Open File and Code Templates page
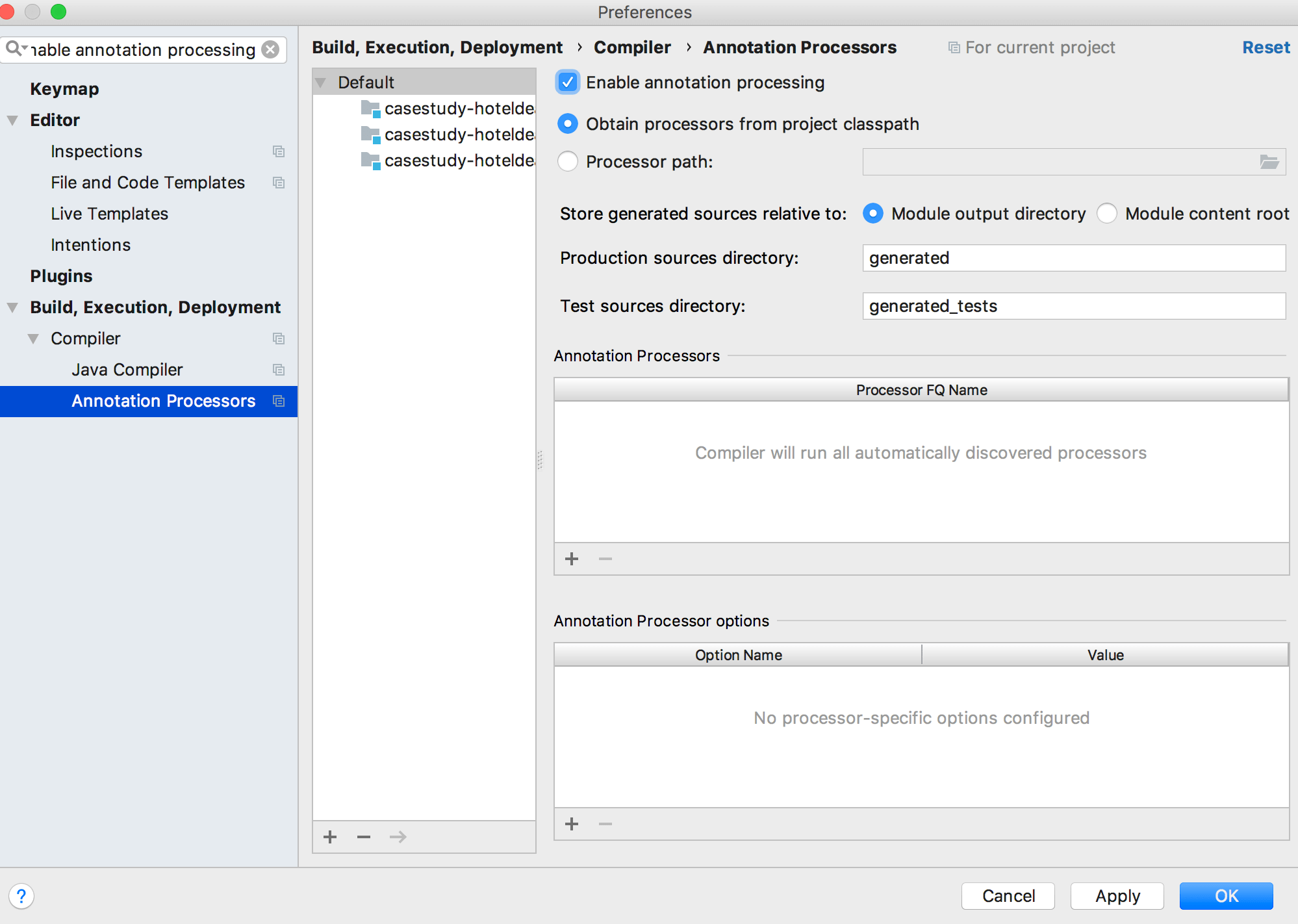The image size is (1298, 924). tap(147, 183)
